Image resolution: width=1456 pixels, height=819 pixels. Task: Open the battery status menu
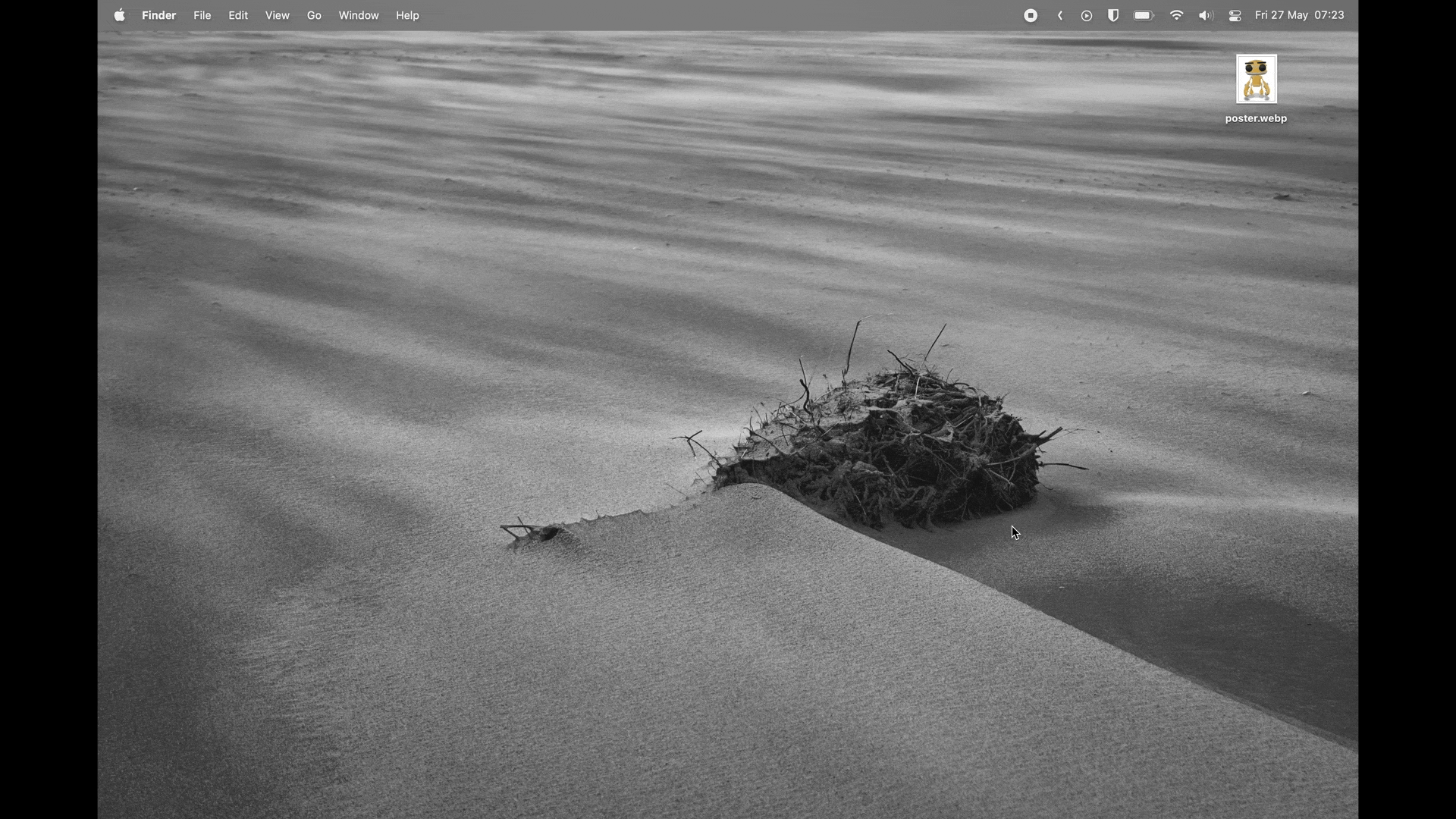click(x=1144, y=15)
